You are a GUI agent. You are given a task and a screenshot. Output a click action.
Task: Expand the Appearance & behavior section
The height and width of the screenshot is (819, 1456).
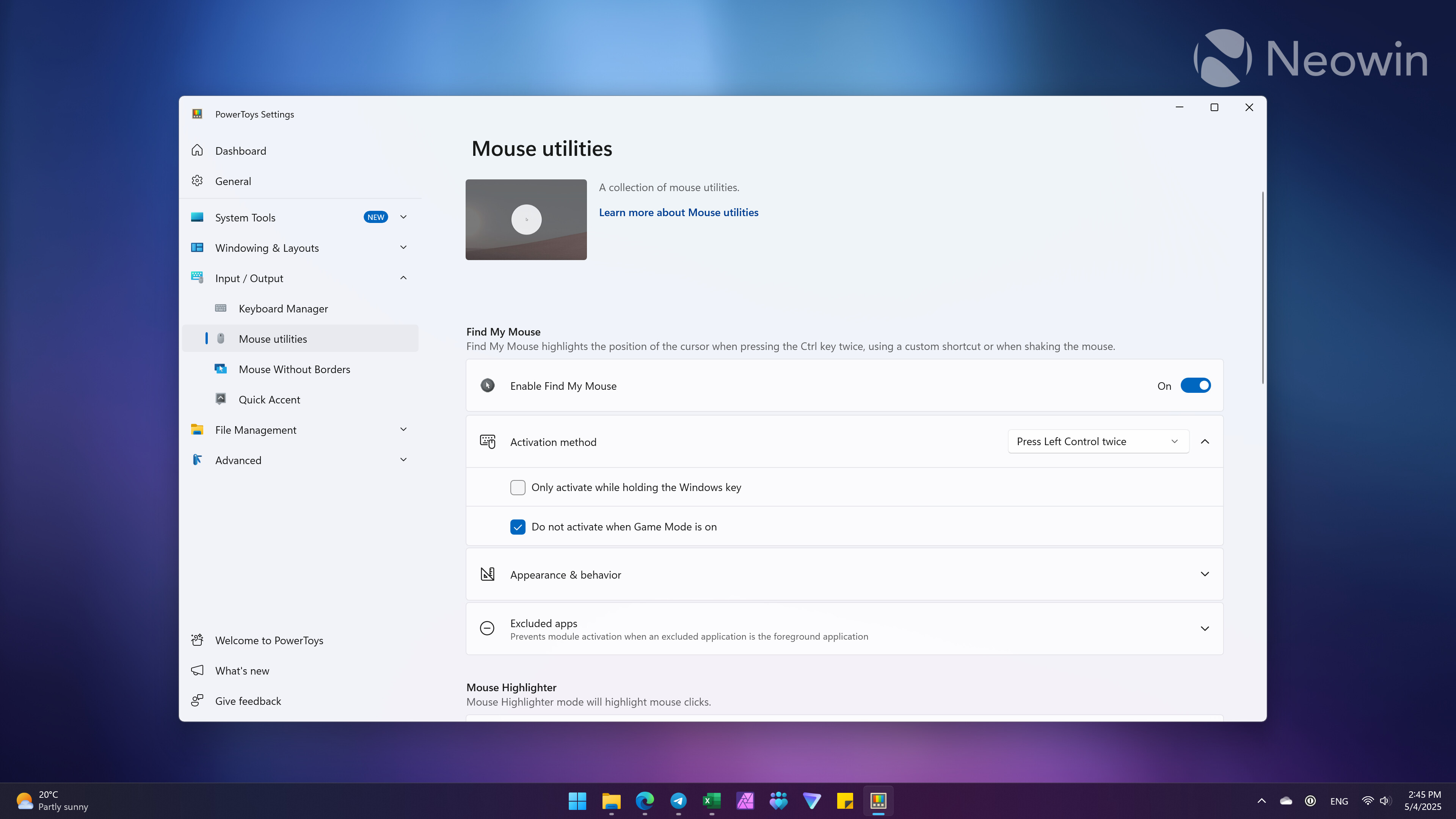coord(1205,574)
